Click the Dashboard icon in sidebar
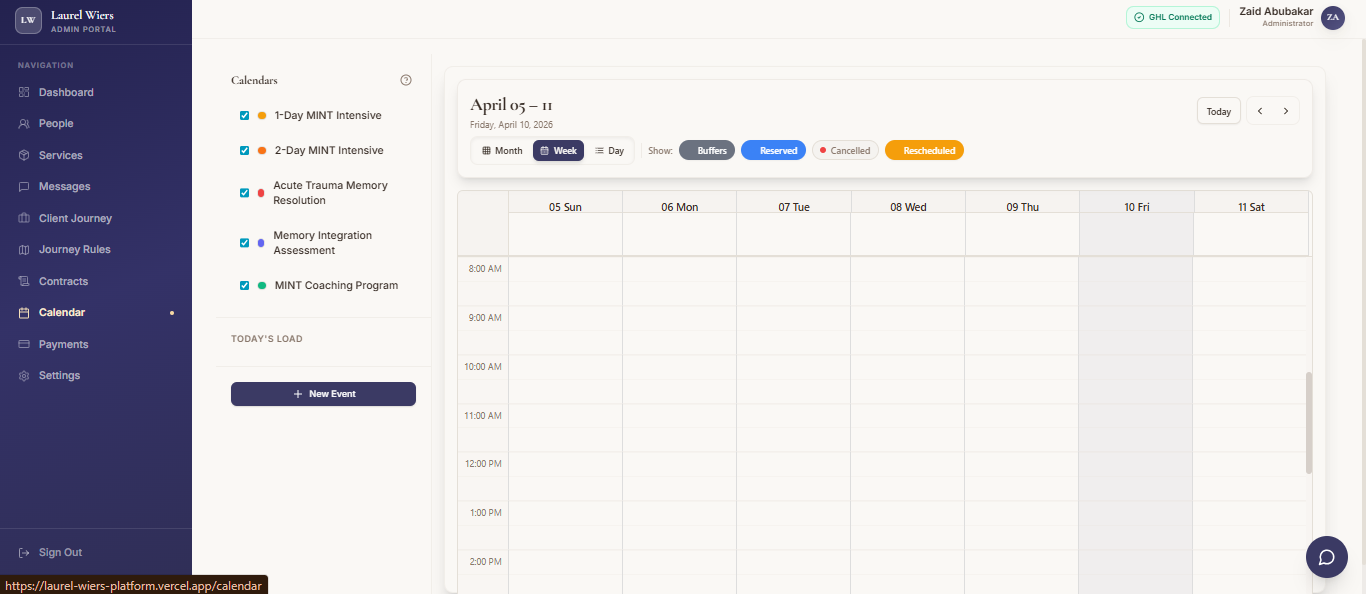This screenshot has width=1366, height=594. point(24,92)
